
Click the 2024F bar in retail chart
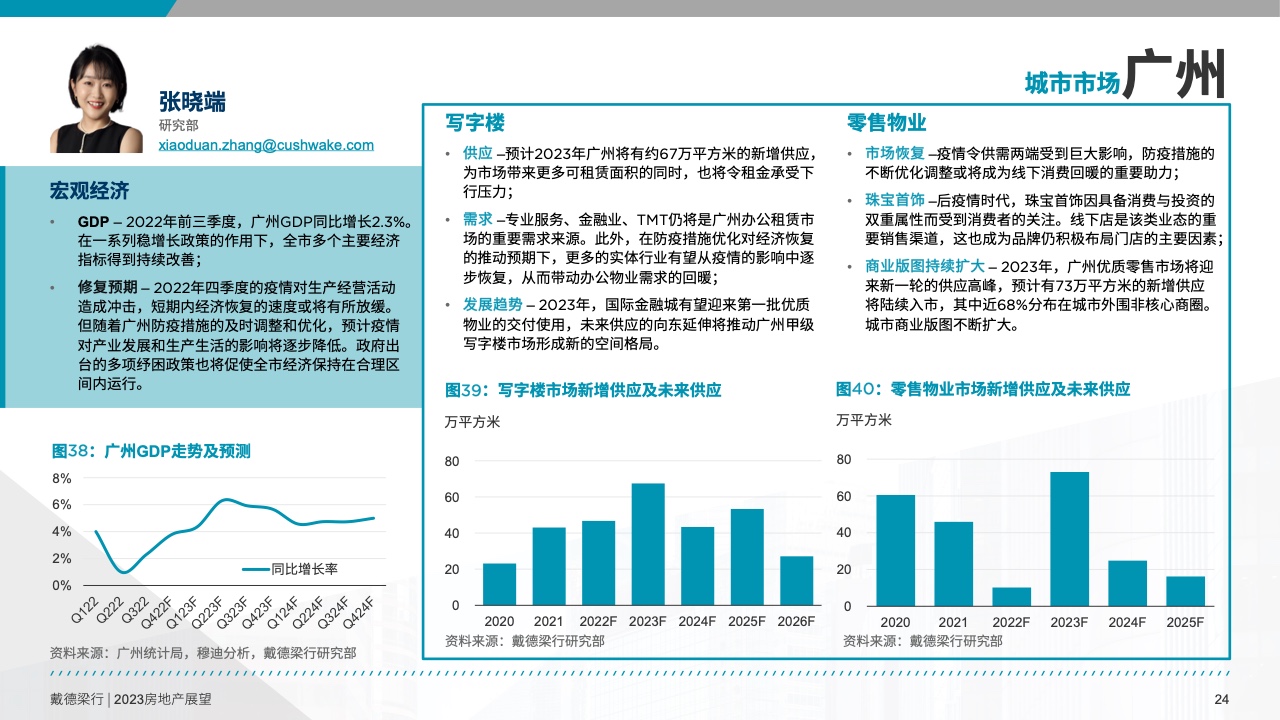(x=1128, y=583)
